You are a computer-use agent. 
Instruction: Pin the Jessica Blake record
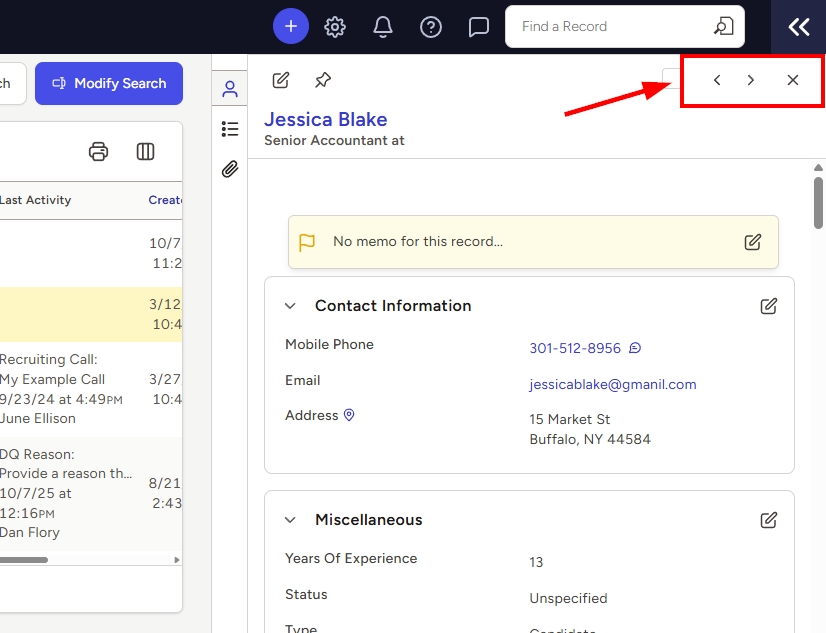[x=322, y=80]
